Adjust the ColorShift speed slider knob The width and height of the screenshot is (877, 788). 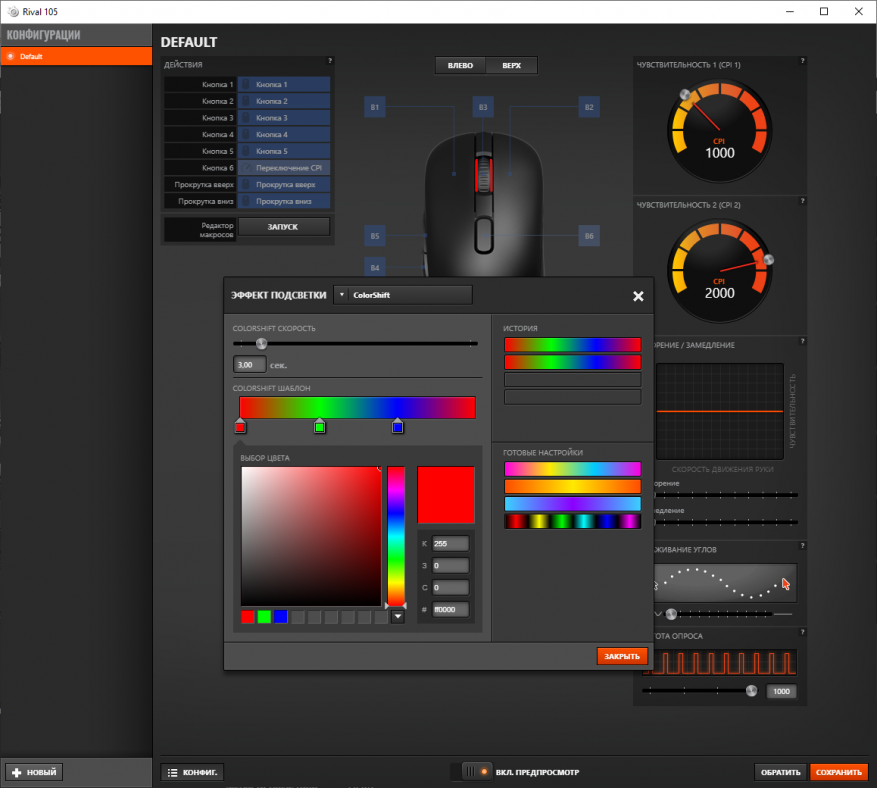tap(261, 343)
